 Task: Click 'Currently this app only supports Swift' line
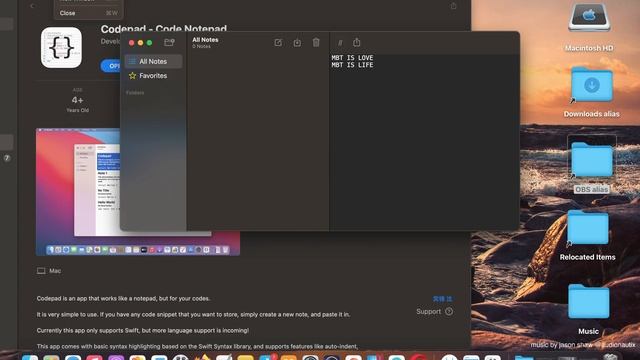tap(142, 330)
